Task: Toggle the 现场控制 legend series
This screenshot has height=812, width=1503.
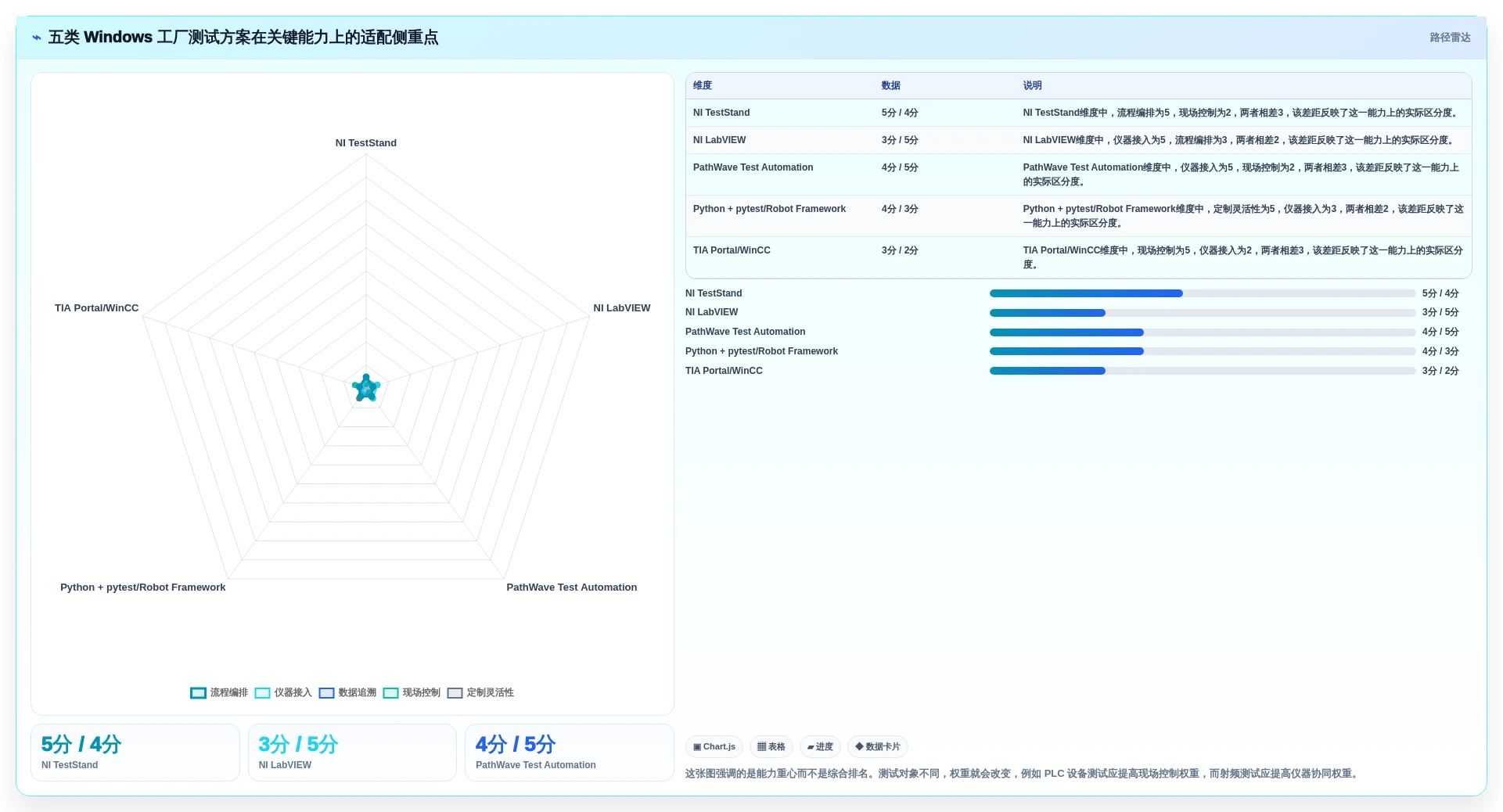Action: 412,692
